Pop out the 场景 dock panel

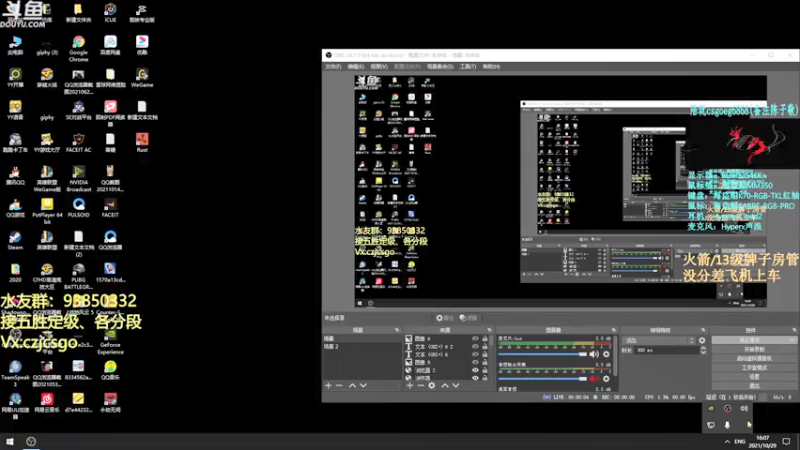[397, 330]
